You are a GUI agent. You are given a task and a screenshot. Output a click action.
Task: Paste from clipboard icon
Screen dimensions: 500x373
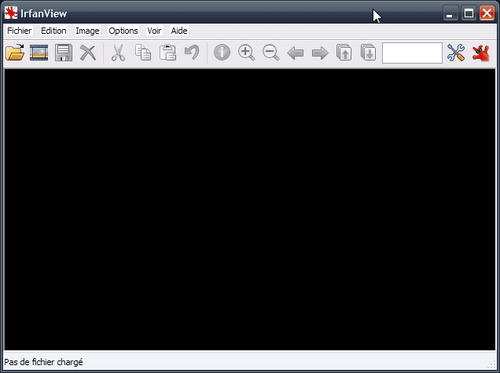(x=168, y=53)
